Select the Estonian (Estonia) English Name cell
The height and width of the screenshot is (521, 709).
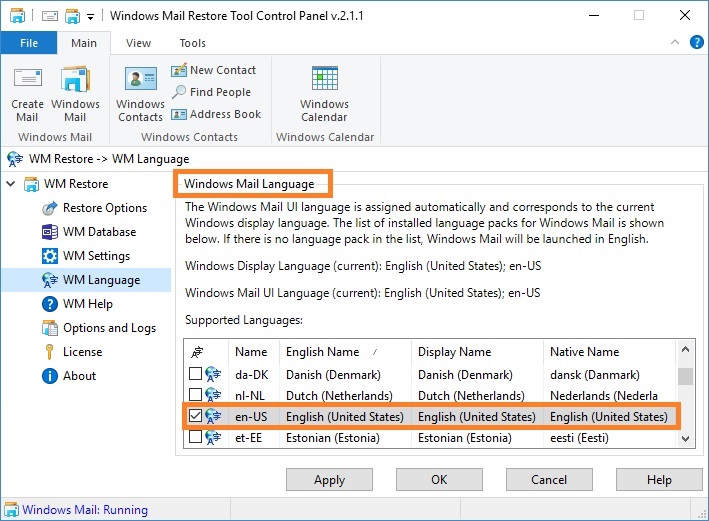point(333,438)
